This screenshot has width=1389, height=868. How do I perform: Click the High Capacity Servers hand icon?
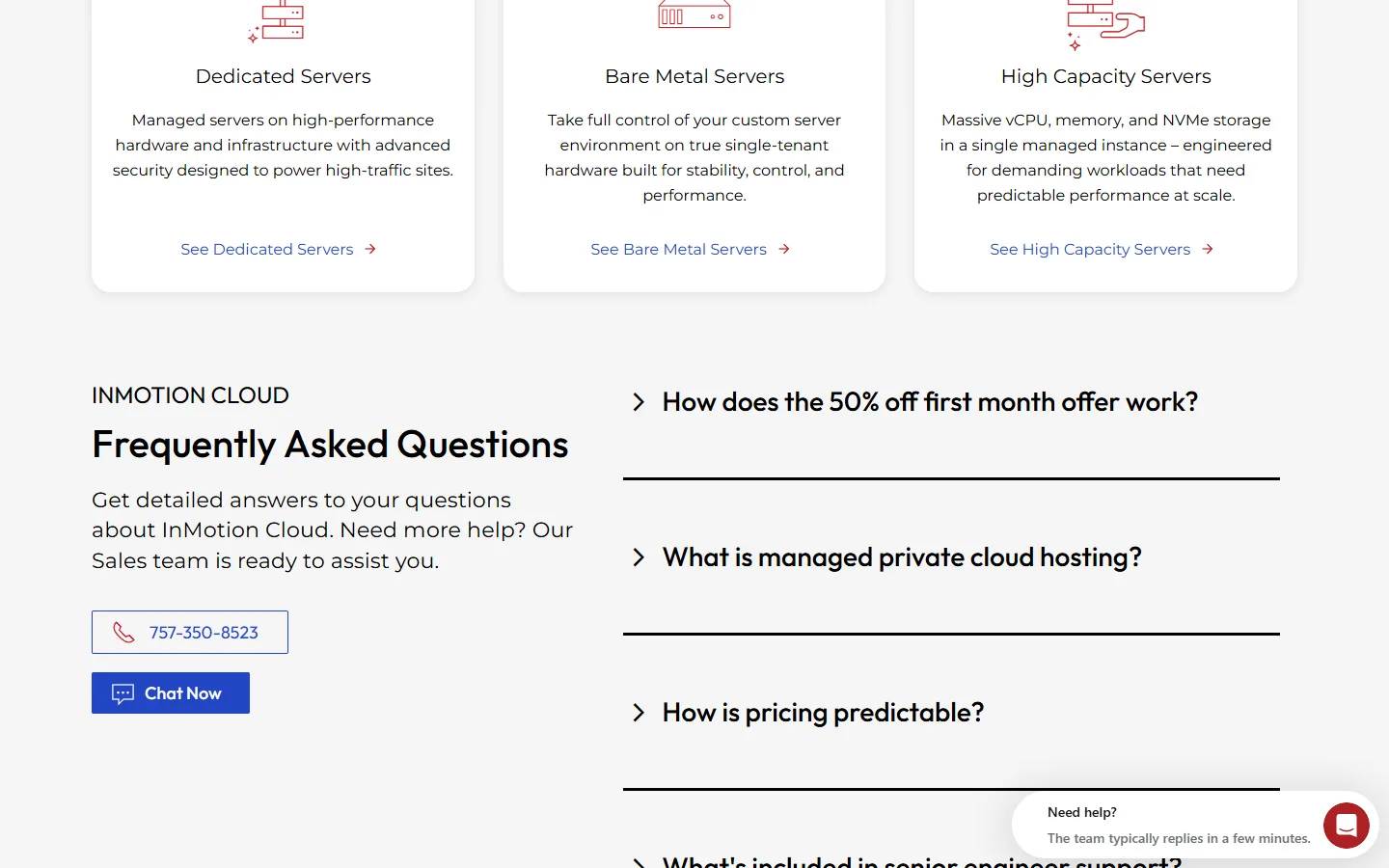tap(1105, 23)
